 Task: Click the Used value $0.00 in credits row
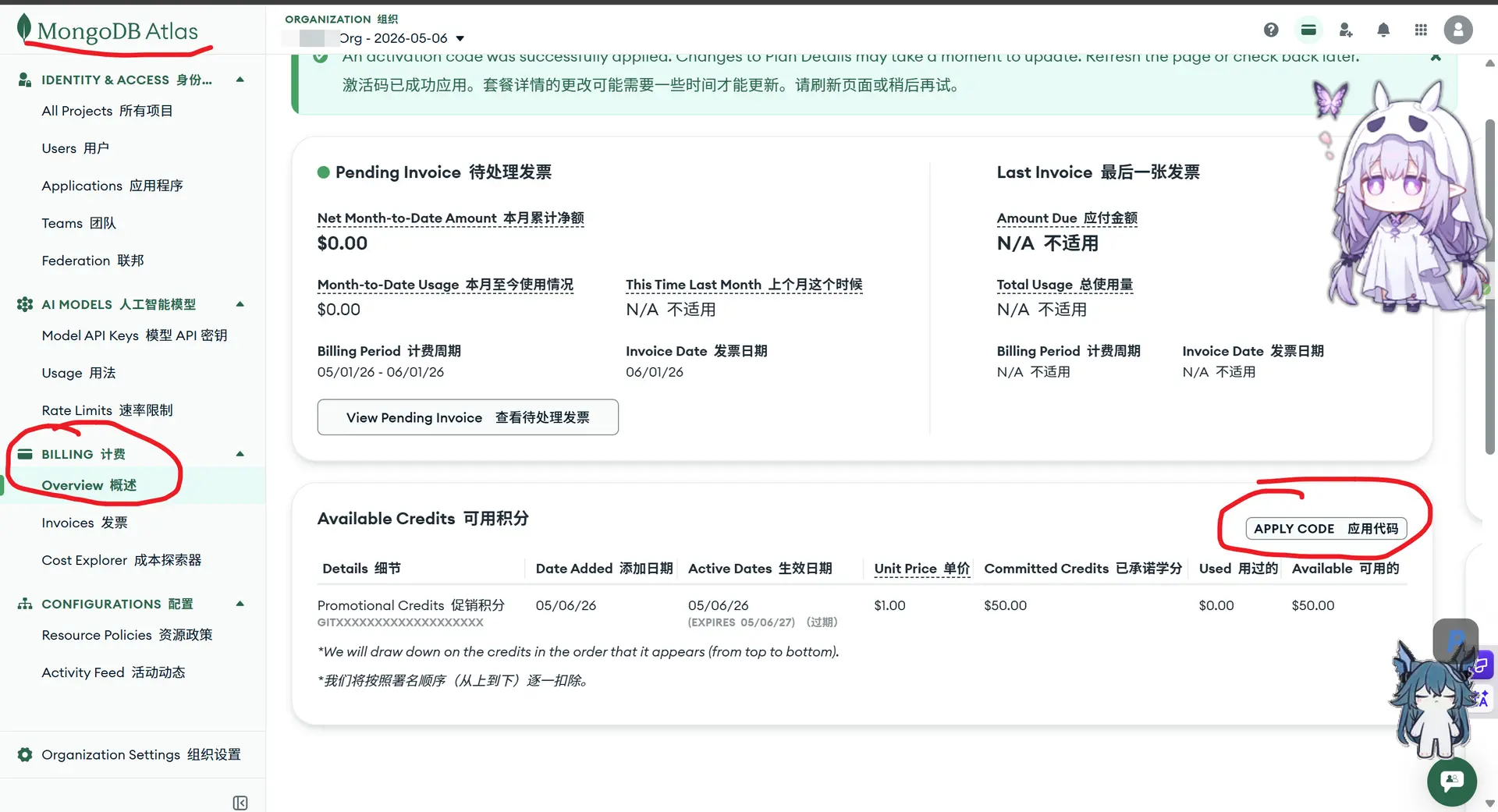coord(1216,605)
